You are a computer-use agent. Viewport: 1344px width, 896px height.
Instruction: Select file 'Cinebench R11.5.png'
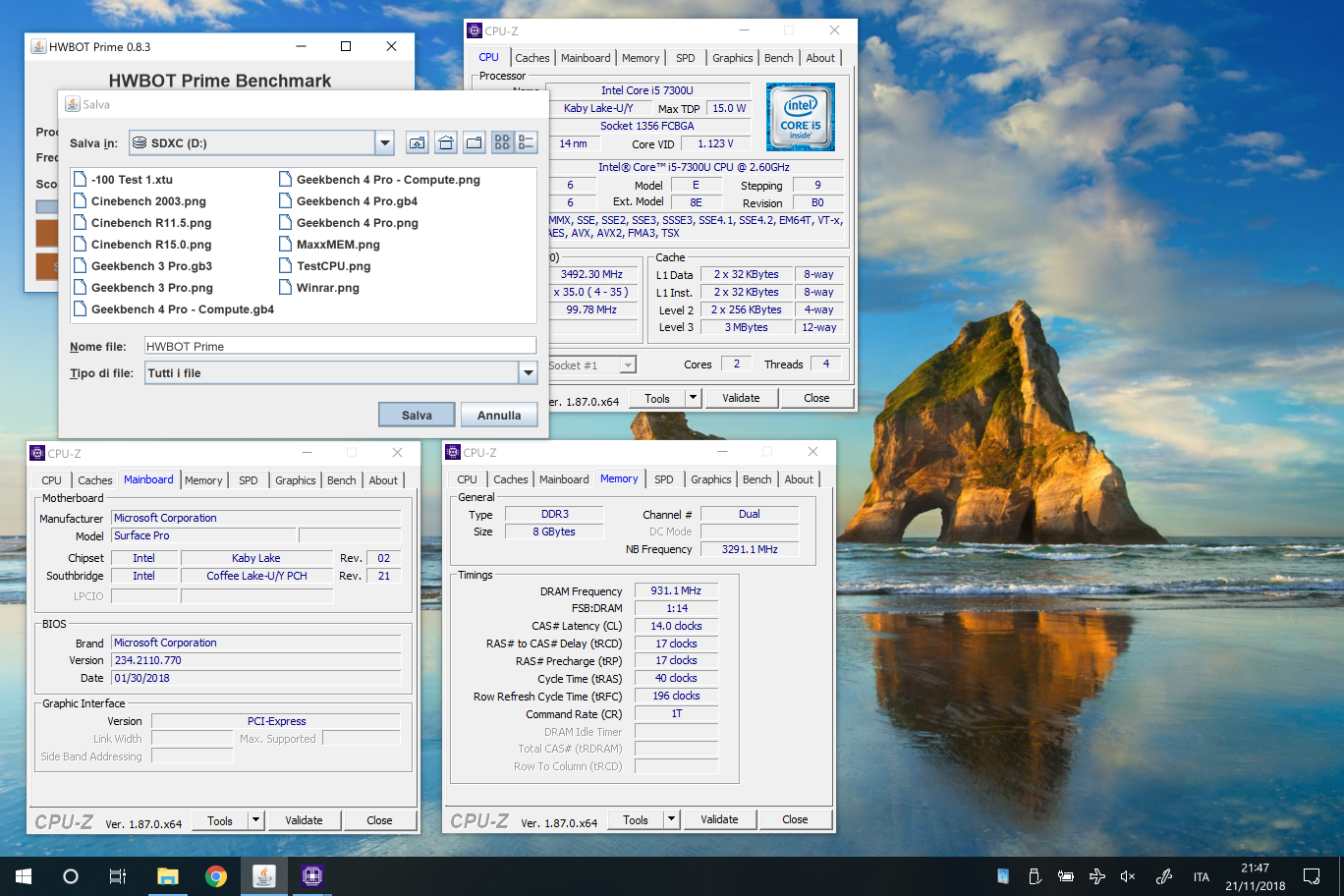(143, 223)
